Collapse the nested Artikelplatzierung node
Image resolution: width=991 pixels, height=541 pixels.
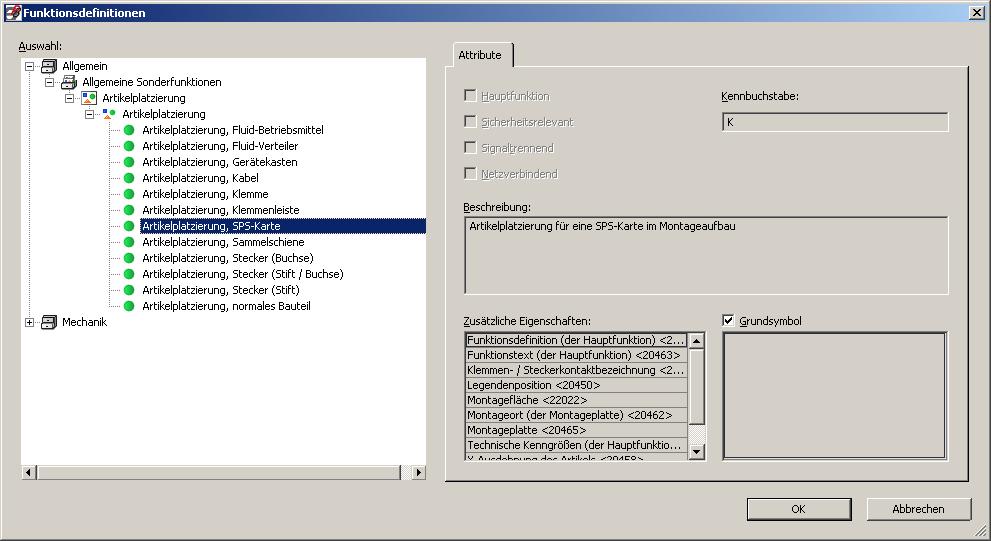(x=90, y=114)
